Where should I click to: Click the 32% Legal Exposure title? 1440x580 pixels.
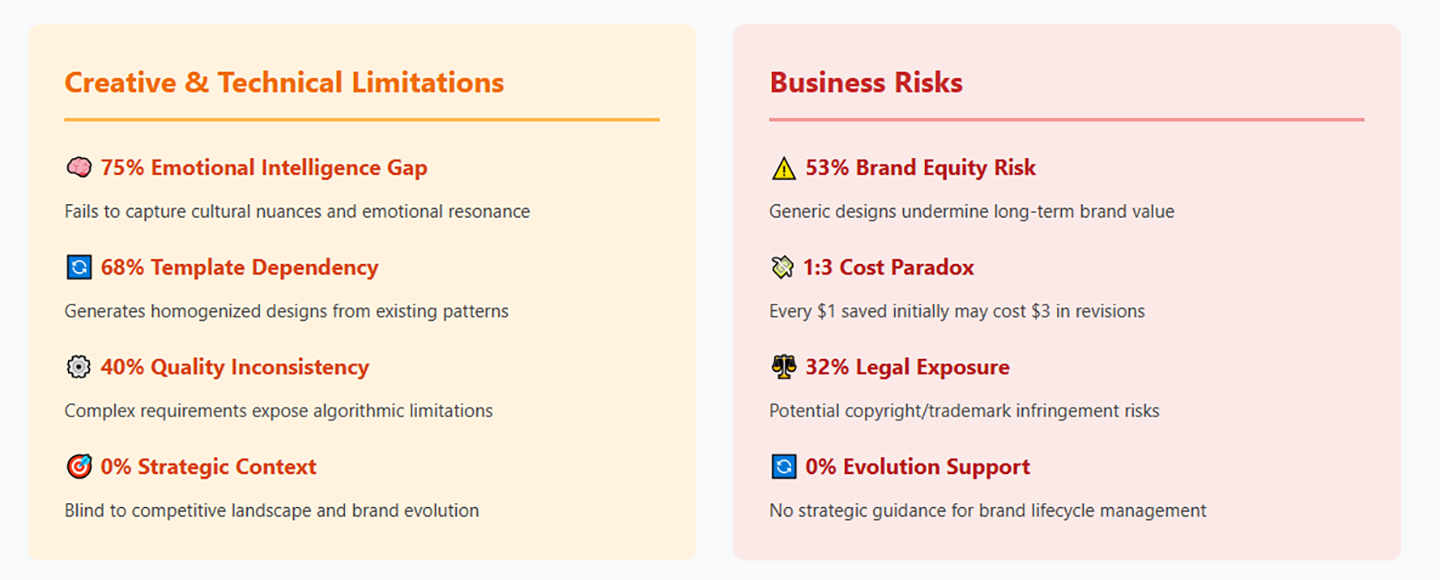click(x=908, y=368)
